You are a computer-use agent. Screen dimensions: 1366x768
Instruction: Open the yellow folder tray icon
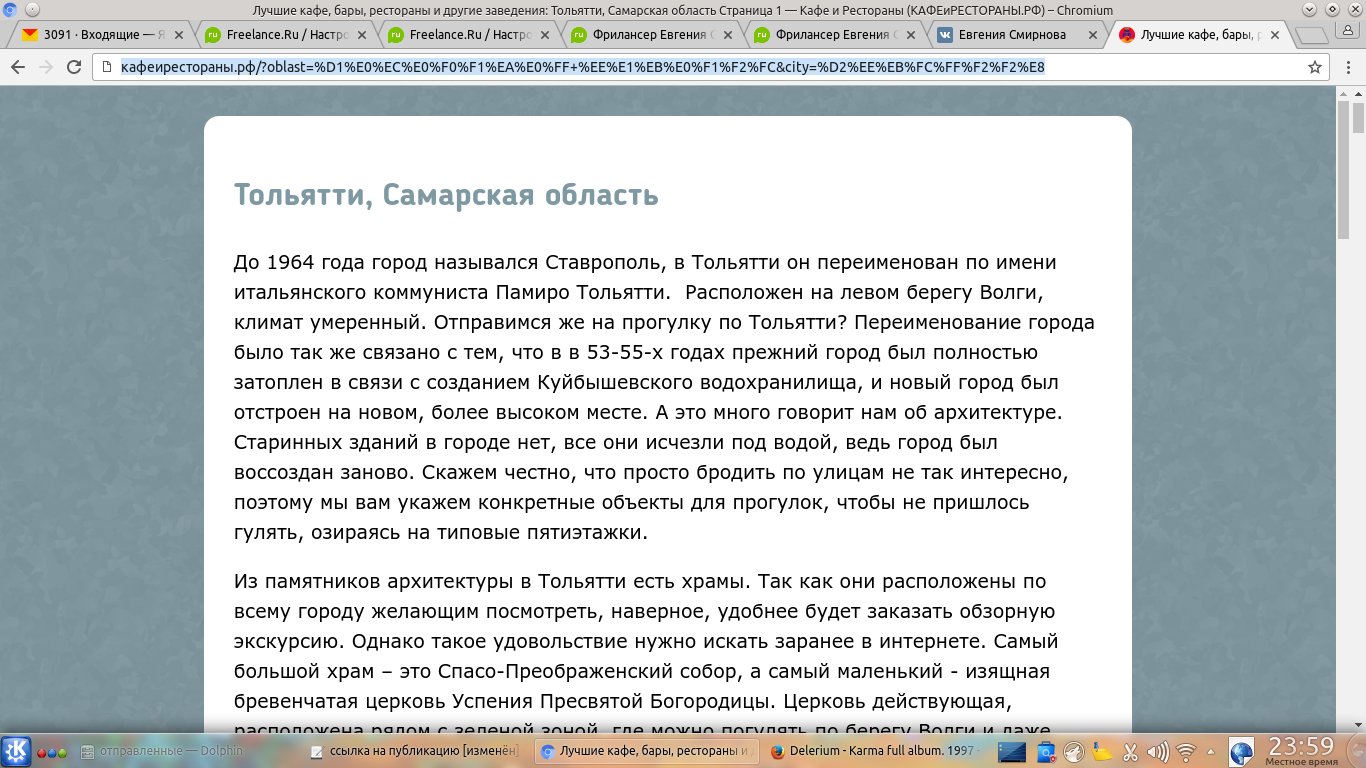point(1102,752)
